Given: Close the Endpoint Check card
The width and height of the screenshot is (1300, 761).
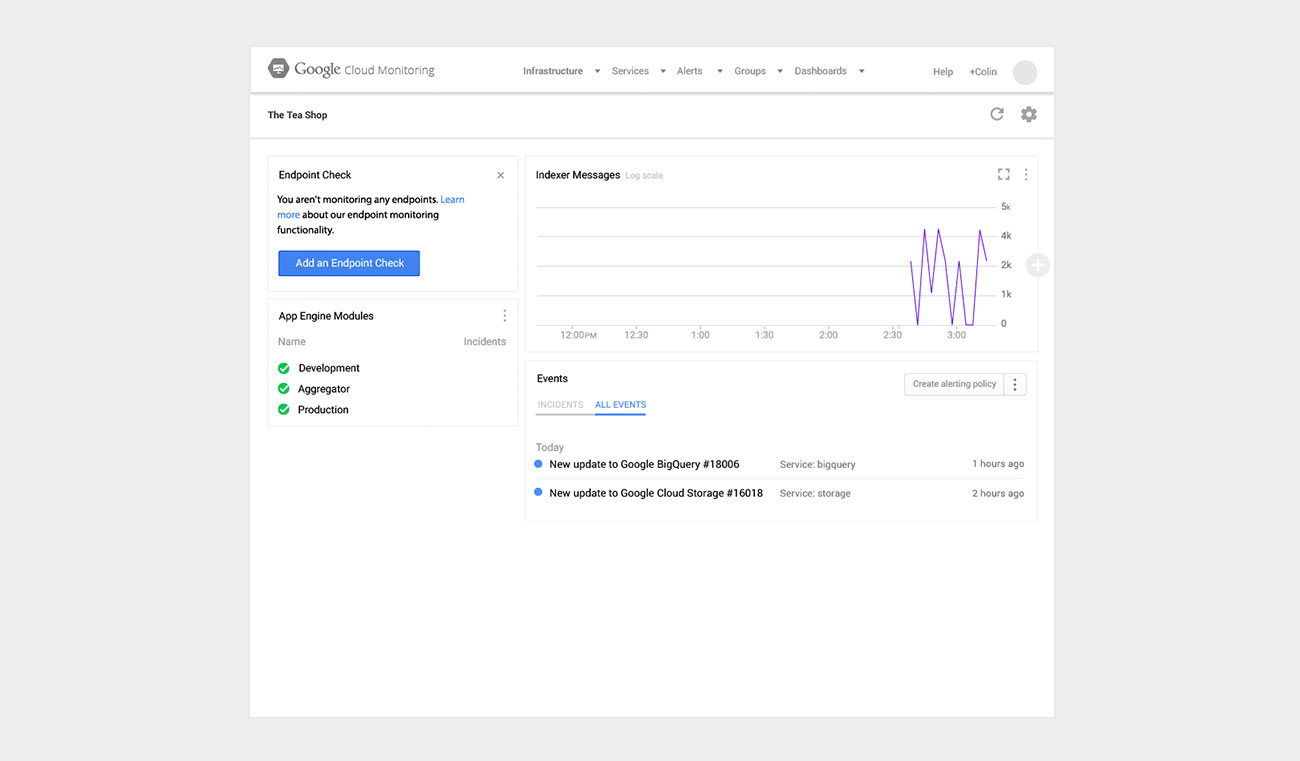Looking at the screenshot, I should [x=501, y=175].
